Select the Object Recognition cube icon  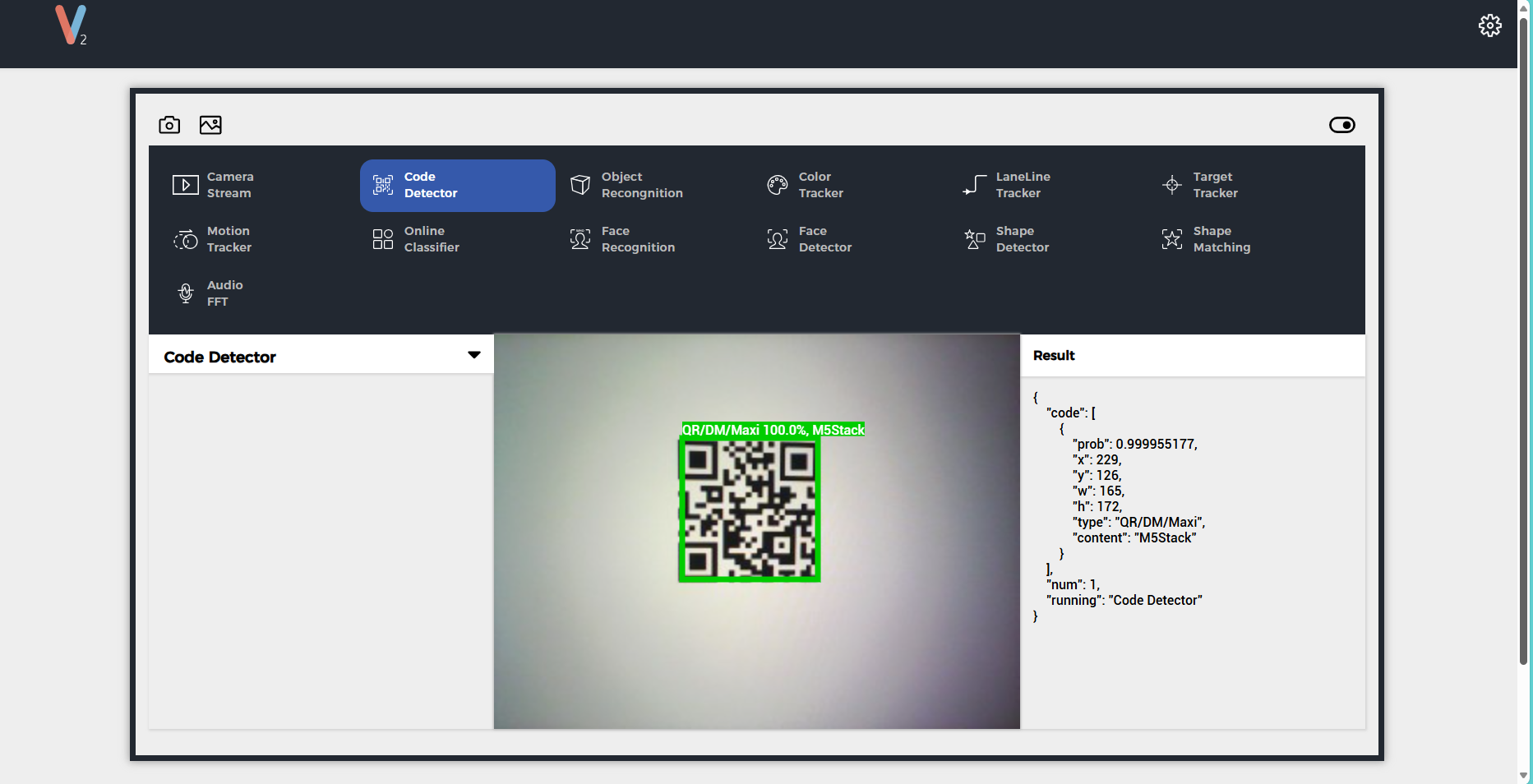pos(580,185)
